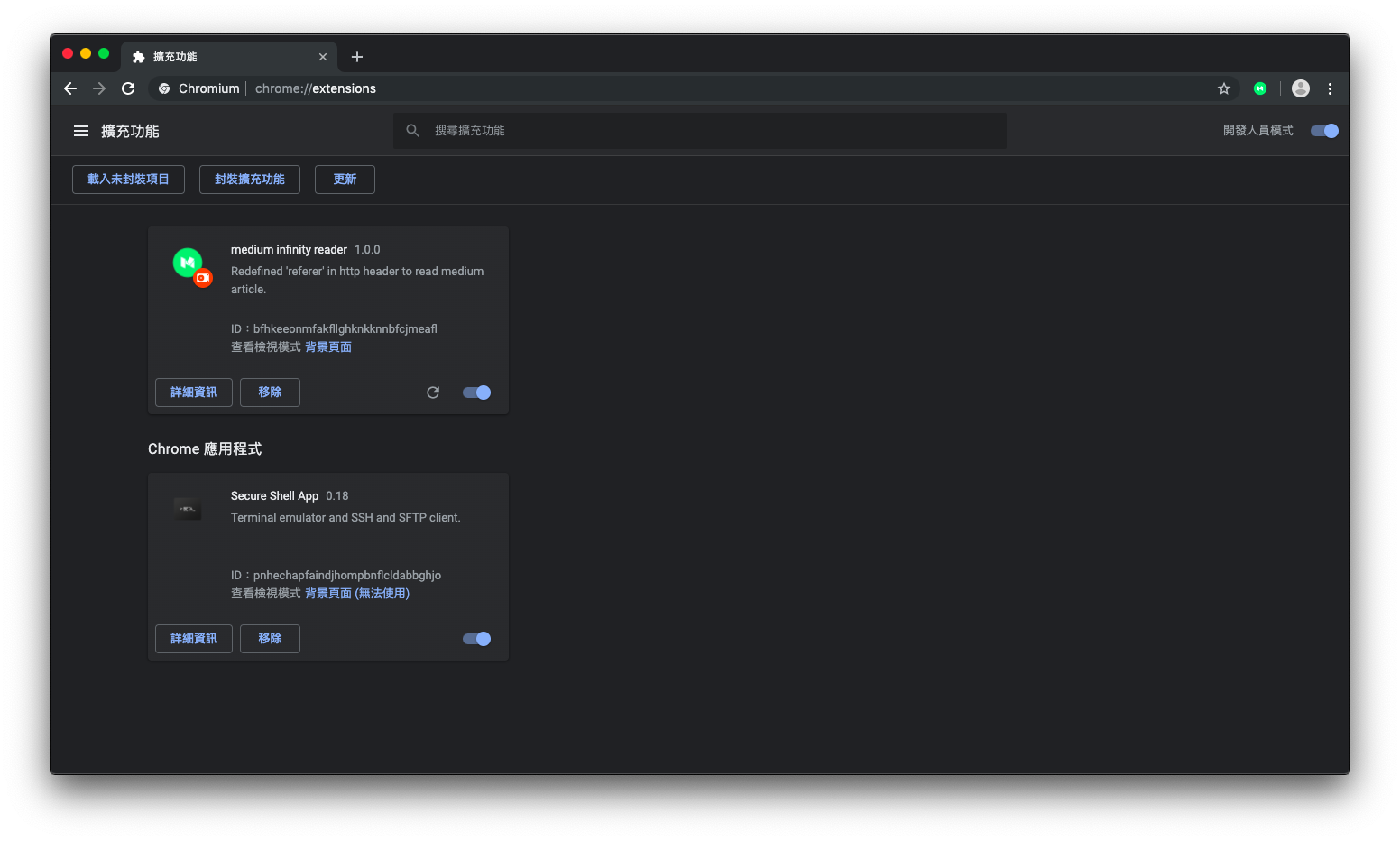Go back using the back arrow
This screenshot has width=1400, height=841.
pos(70,88)
